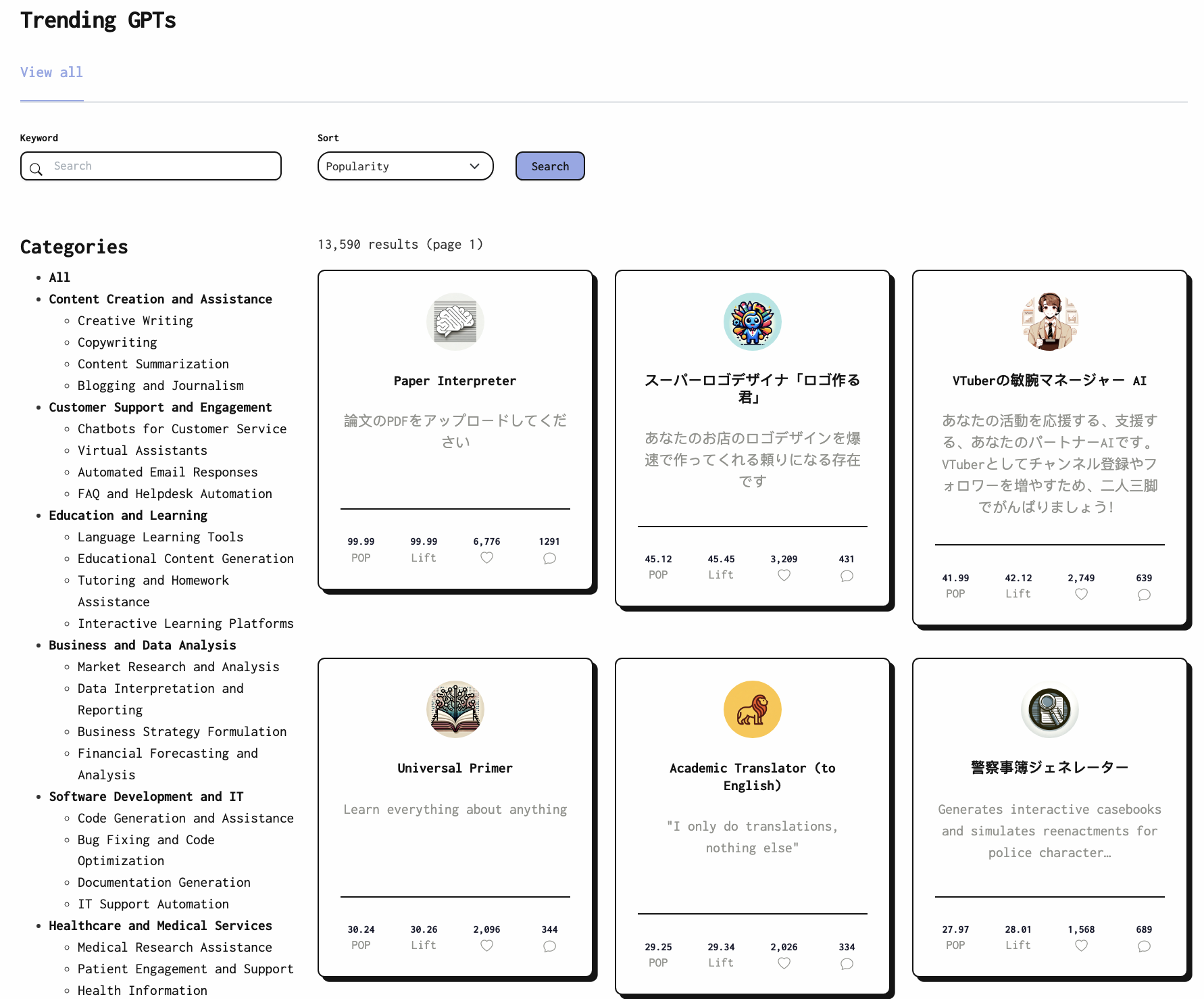
Task: Open Data Interpretation and Reporting
Action: point(161,699)
